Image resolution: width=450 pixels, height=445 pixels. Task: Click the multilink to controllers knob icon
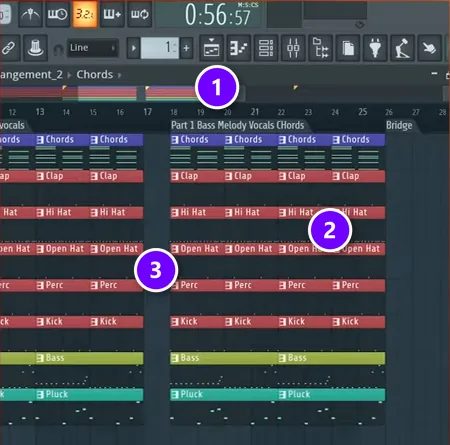35,48
